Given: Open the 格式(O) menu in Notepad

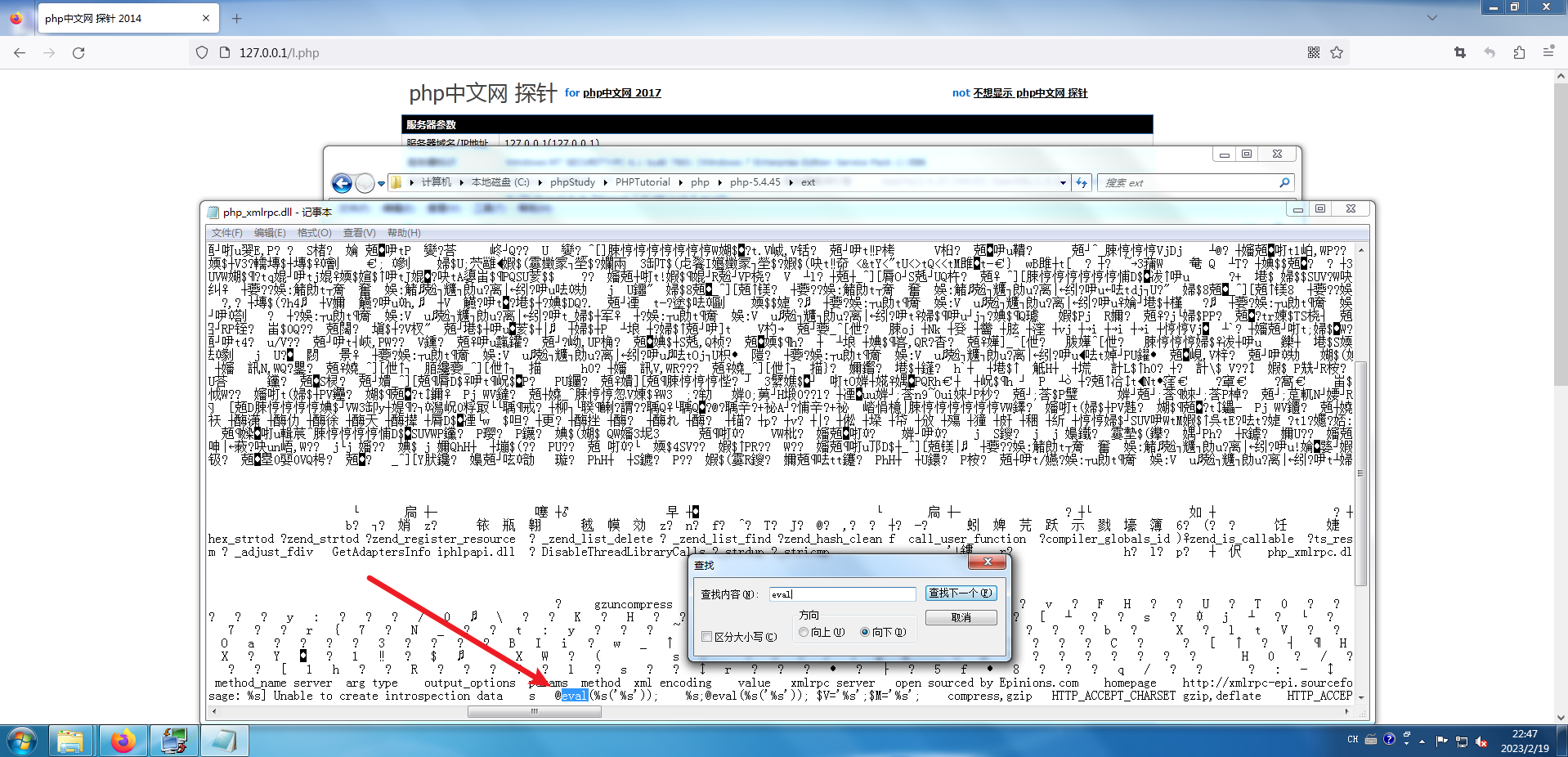Looking at the screenshot, I should tap(315, 233).
